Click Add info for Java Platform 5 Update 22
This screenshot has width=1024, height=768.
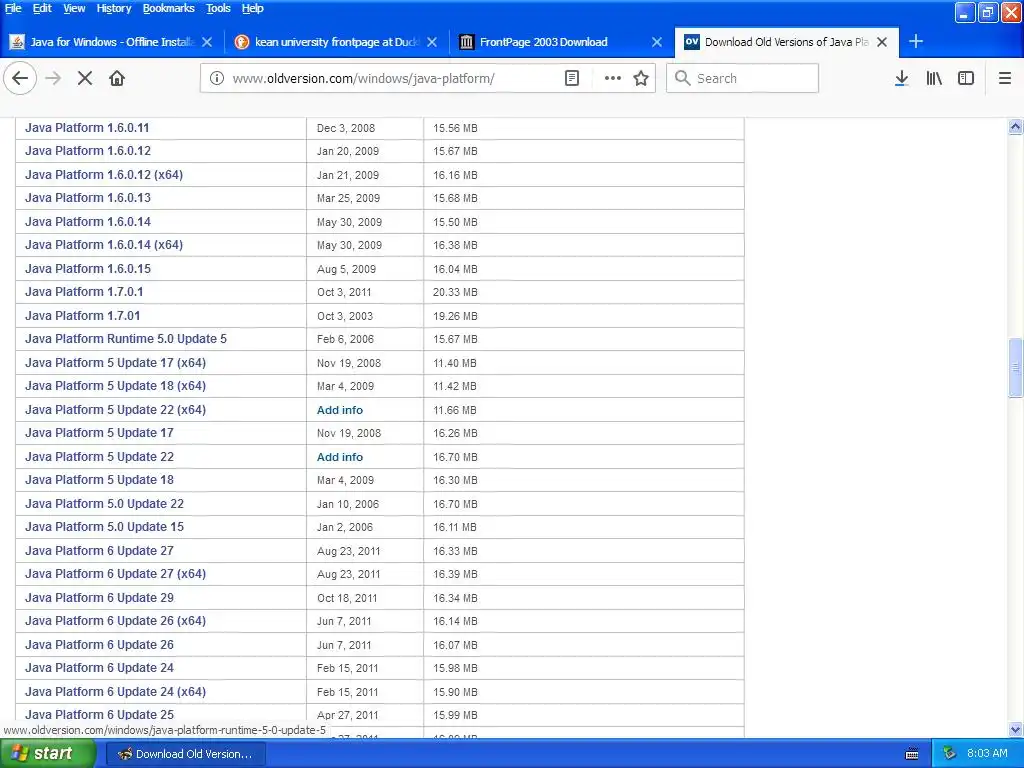(340, 457)
